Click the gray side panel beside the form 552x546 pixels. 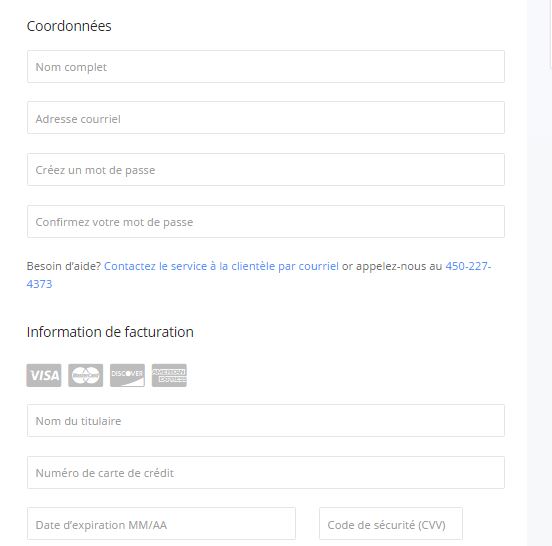[539, 273]
